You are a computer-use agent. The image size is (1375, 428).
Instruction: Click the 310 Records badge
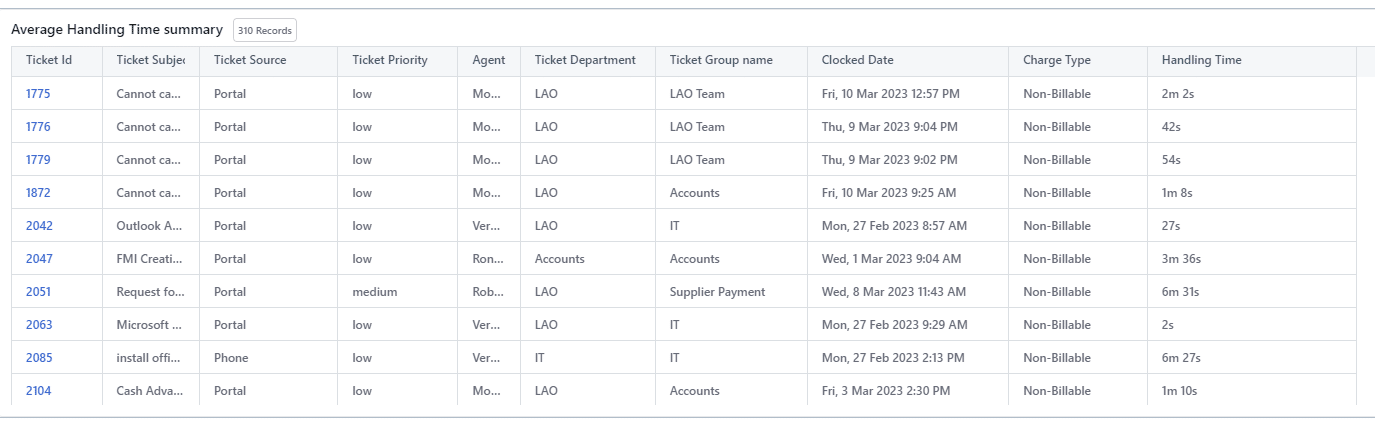(x=265, y=31)
